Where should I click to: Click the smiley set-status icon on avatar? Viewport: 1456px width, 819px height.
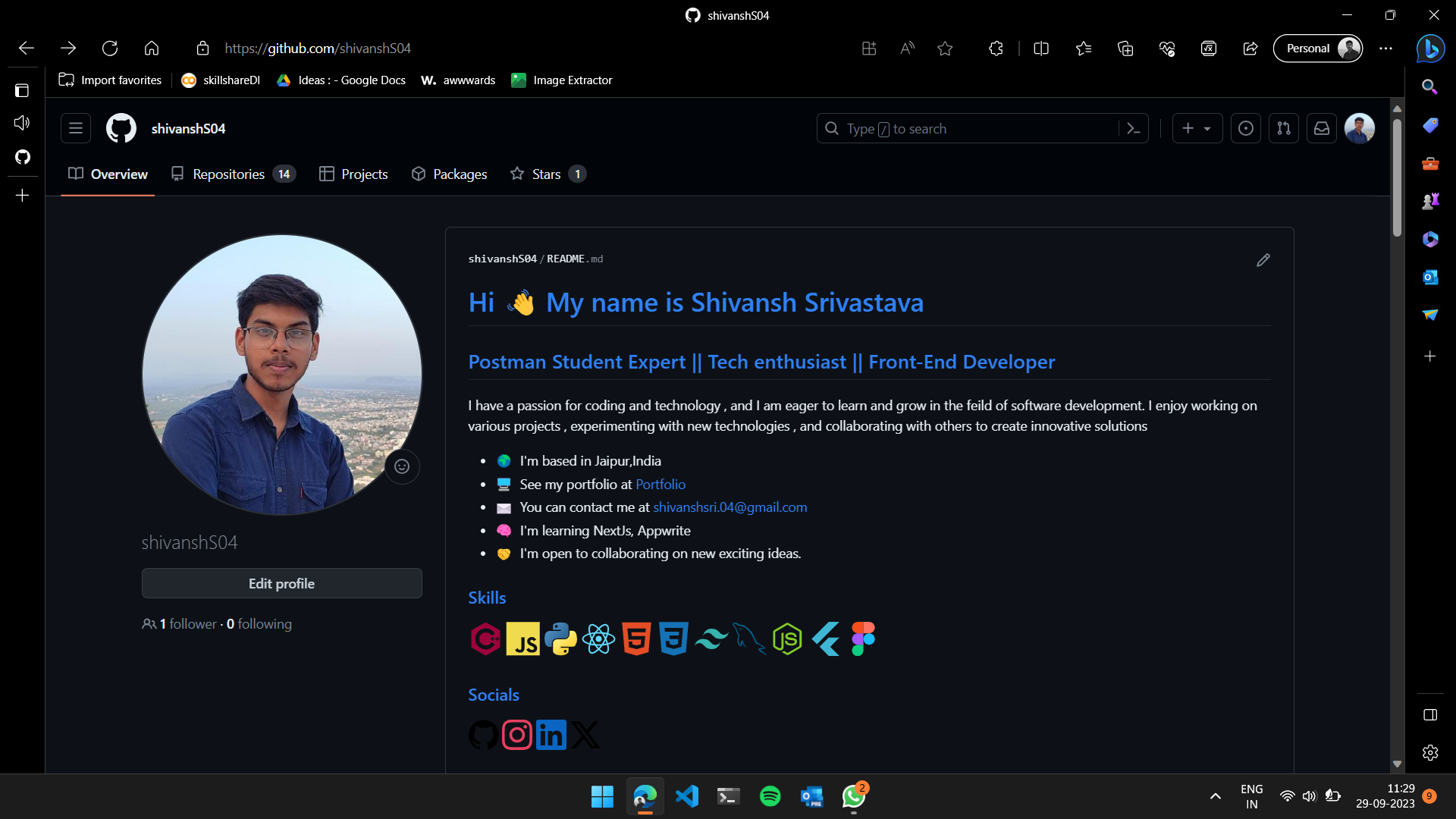coord(402,466)
